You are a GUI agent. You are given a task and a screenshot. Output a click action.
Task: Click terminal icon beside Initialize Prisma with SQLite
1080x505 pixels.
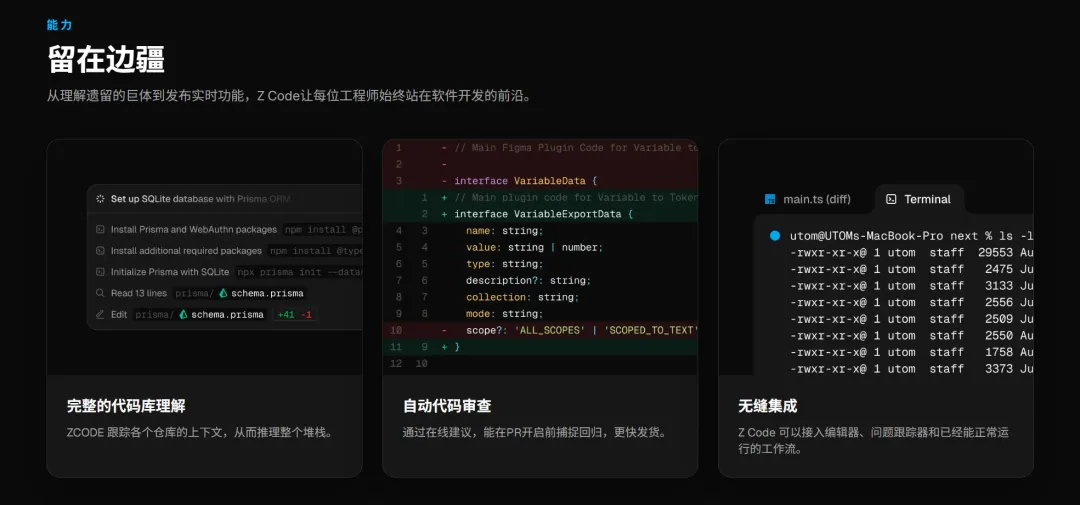pos(100,272)
